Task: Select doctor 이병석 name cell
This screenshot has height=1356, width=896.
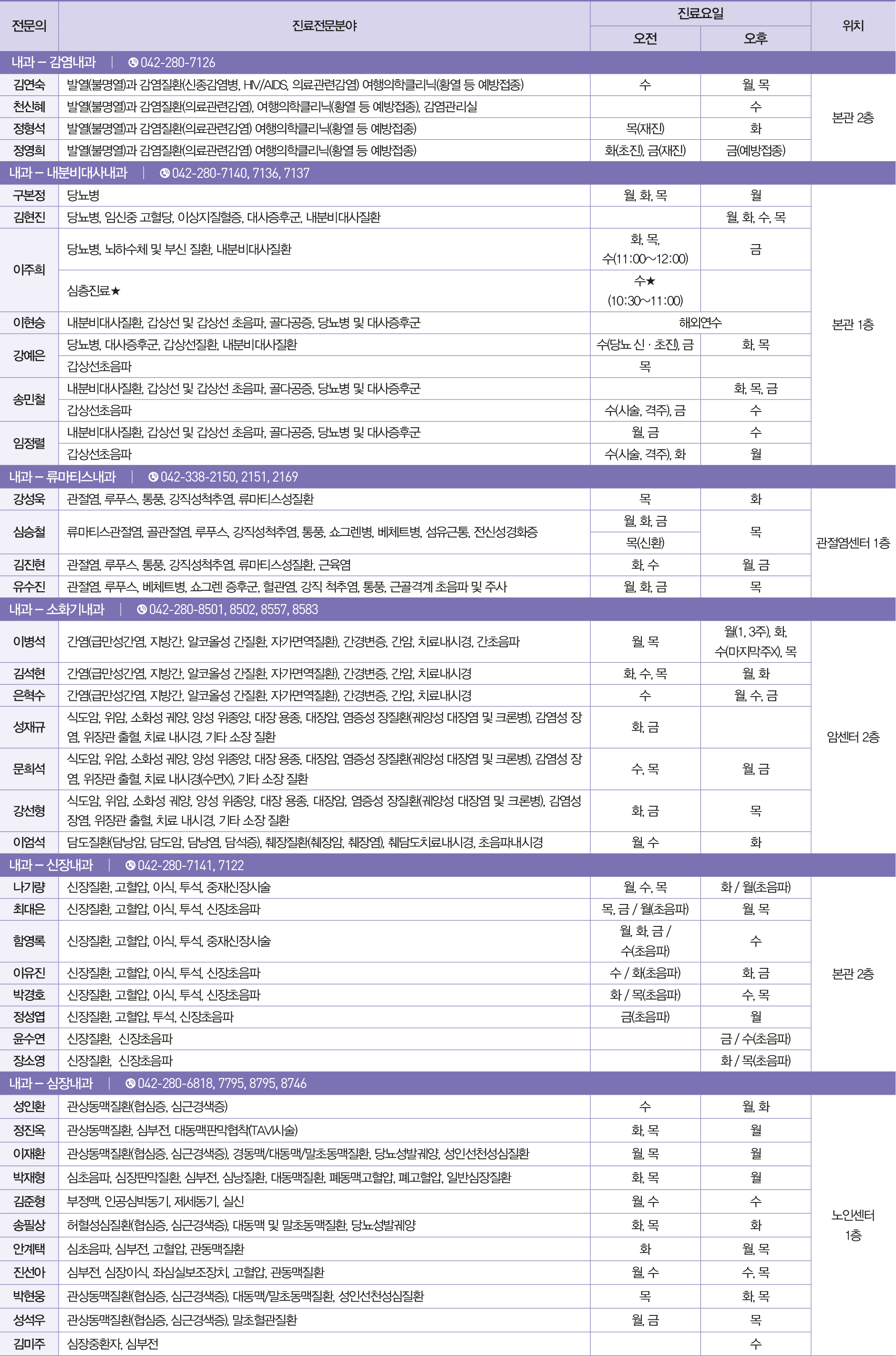Action: click(29, 641)
